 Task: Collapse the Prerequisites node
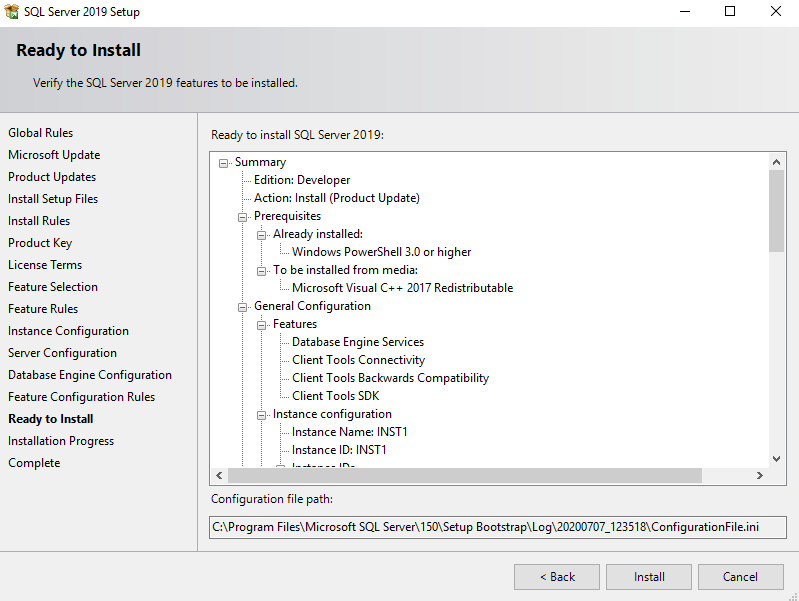243,216
